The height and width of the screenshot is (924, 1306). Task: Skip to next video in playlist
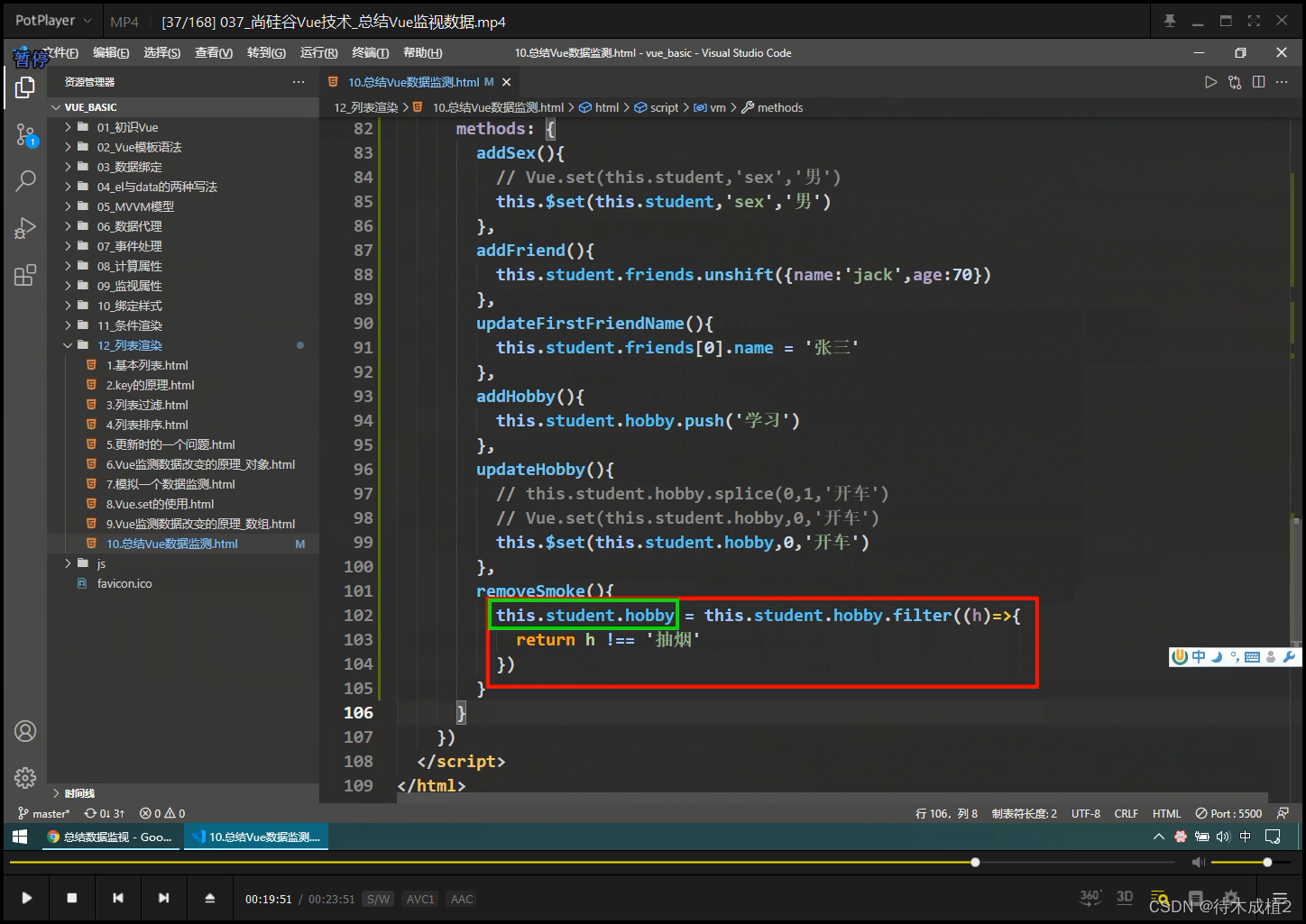point(163,898)
